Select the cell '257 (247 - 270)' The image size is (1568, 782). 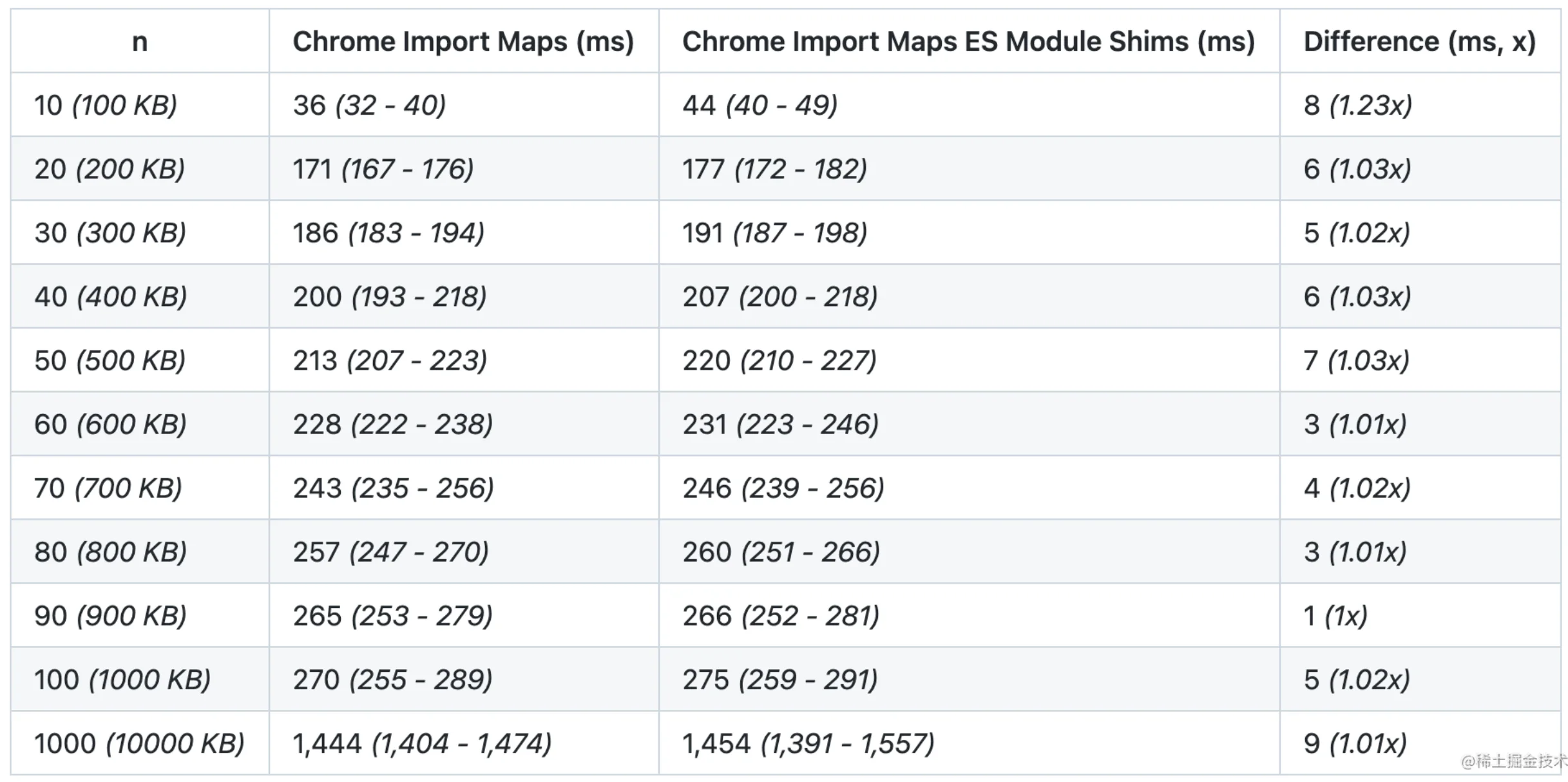tap(464, 551)
